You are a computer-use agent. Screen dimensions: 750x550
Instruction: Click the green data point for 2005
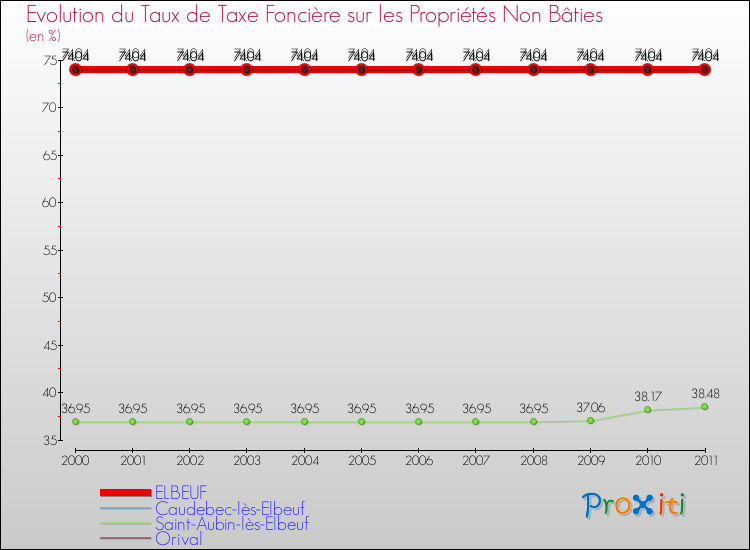362,422
